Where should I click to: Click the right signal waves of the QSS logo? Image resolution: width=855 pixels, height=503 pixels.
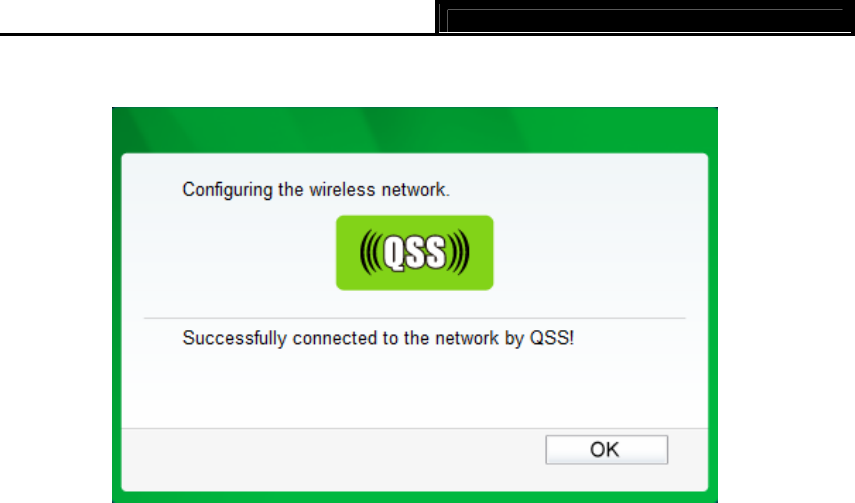(x=458, y=252)
